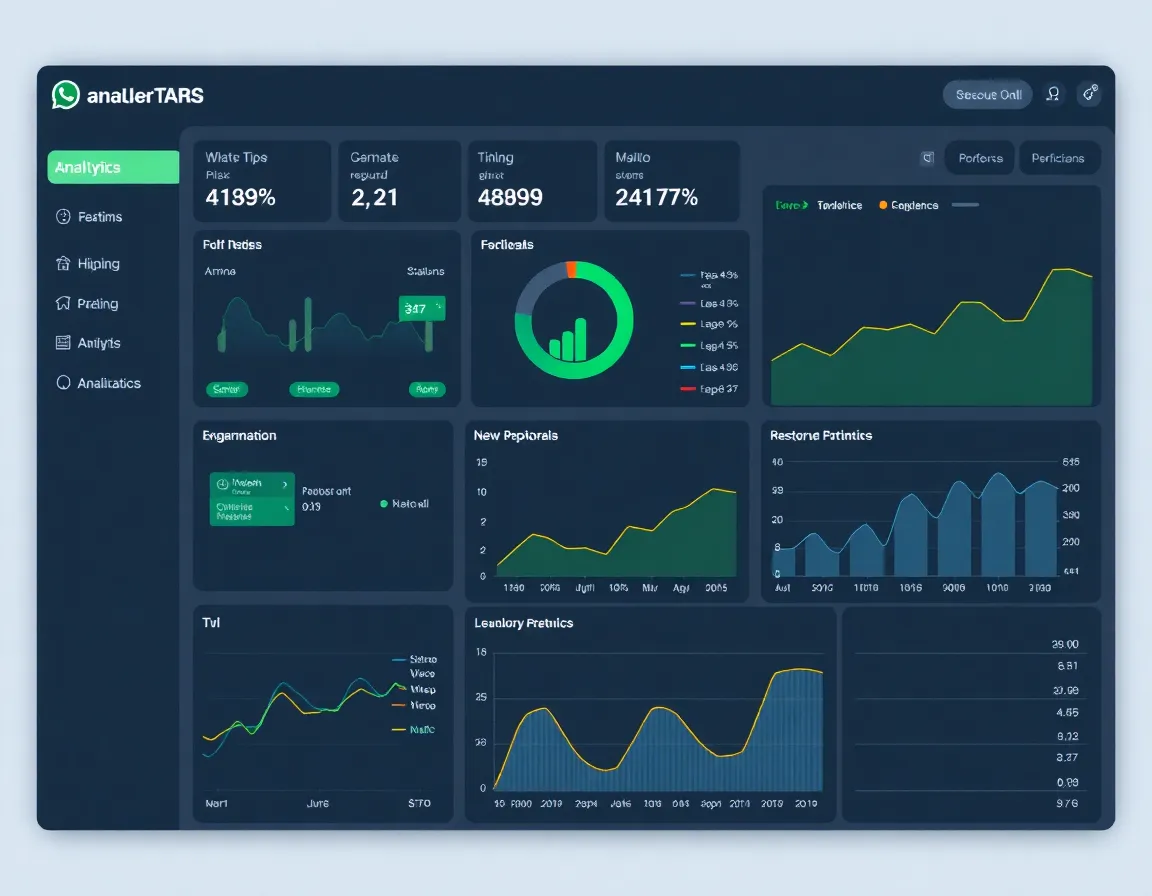Click the user profile icon in header
The height and width of the screenshot is (896, 1152).
tap(1052, 94)
